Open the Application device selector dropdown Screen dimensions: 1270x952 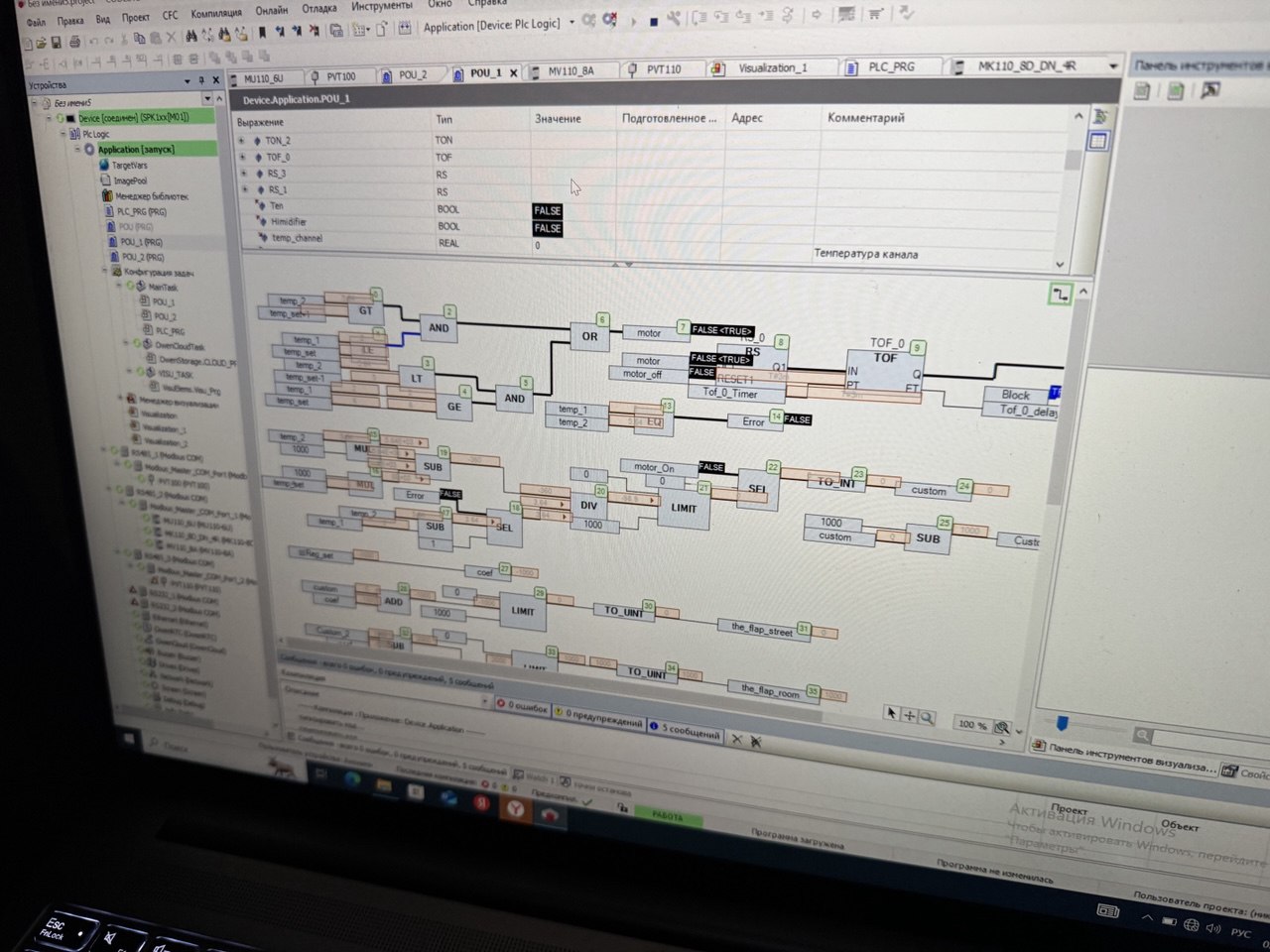tap(571, 23)
